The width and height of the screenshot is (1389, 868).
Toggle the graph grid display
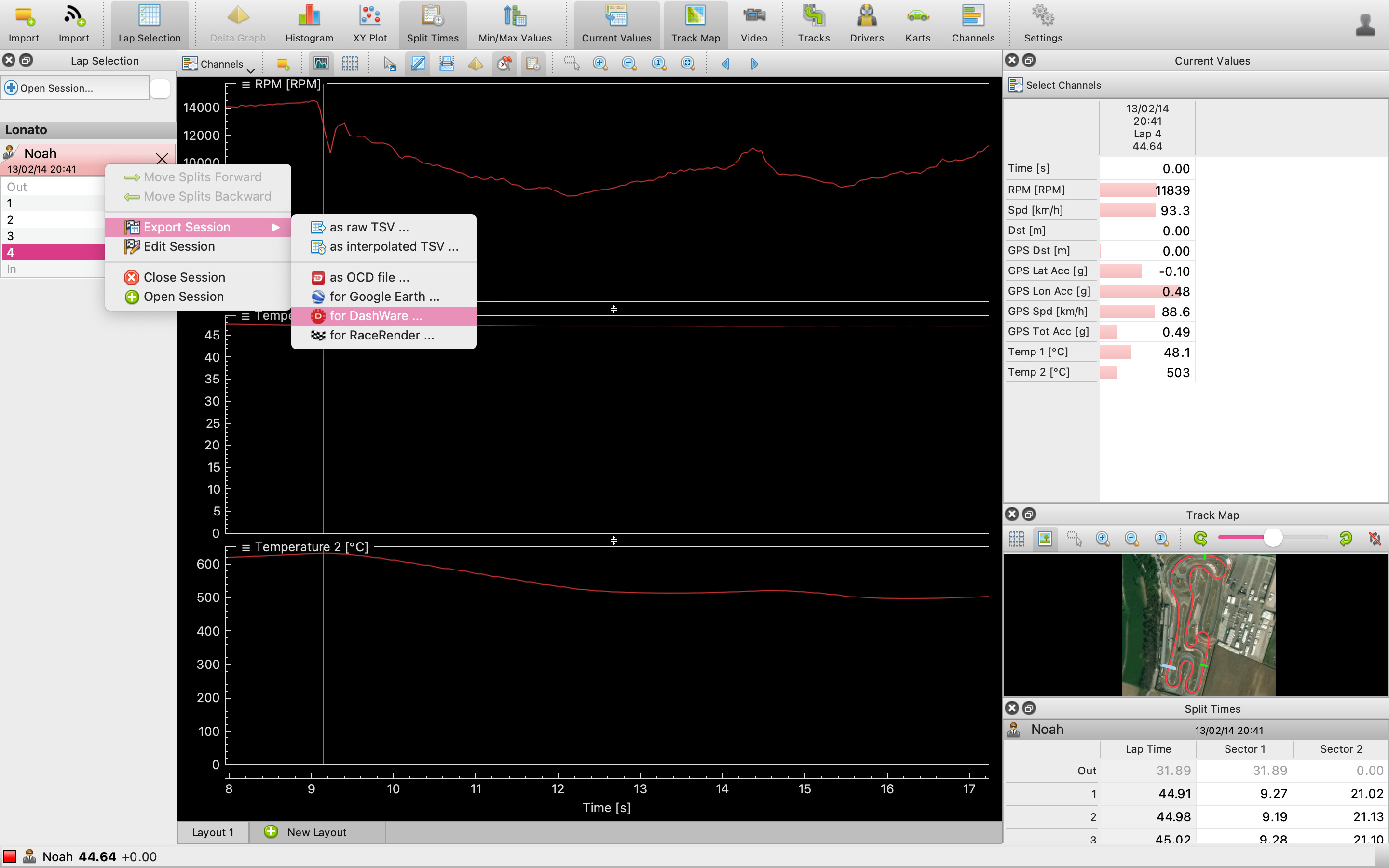pos(350,64)
